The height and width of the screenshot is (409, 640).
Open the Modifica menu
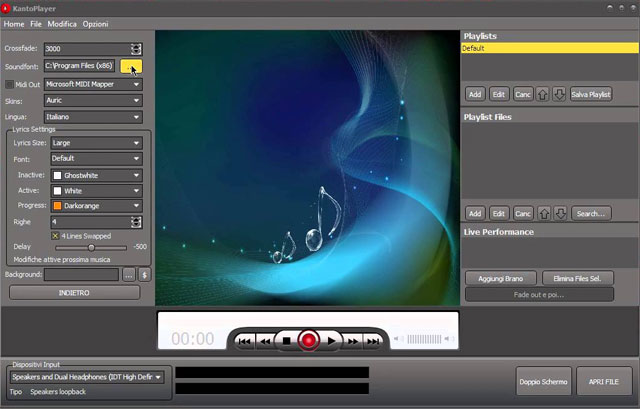tap(62, 23)
